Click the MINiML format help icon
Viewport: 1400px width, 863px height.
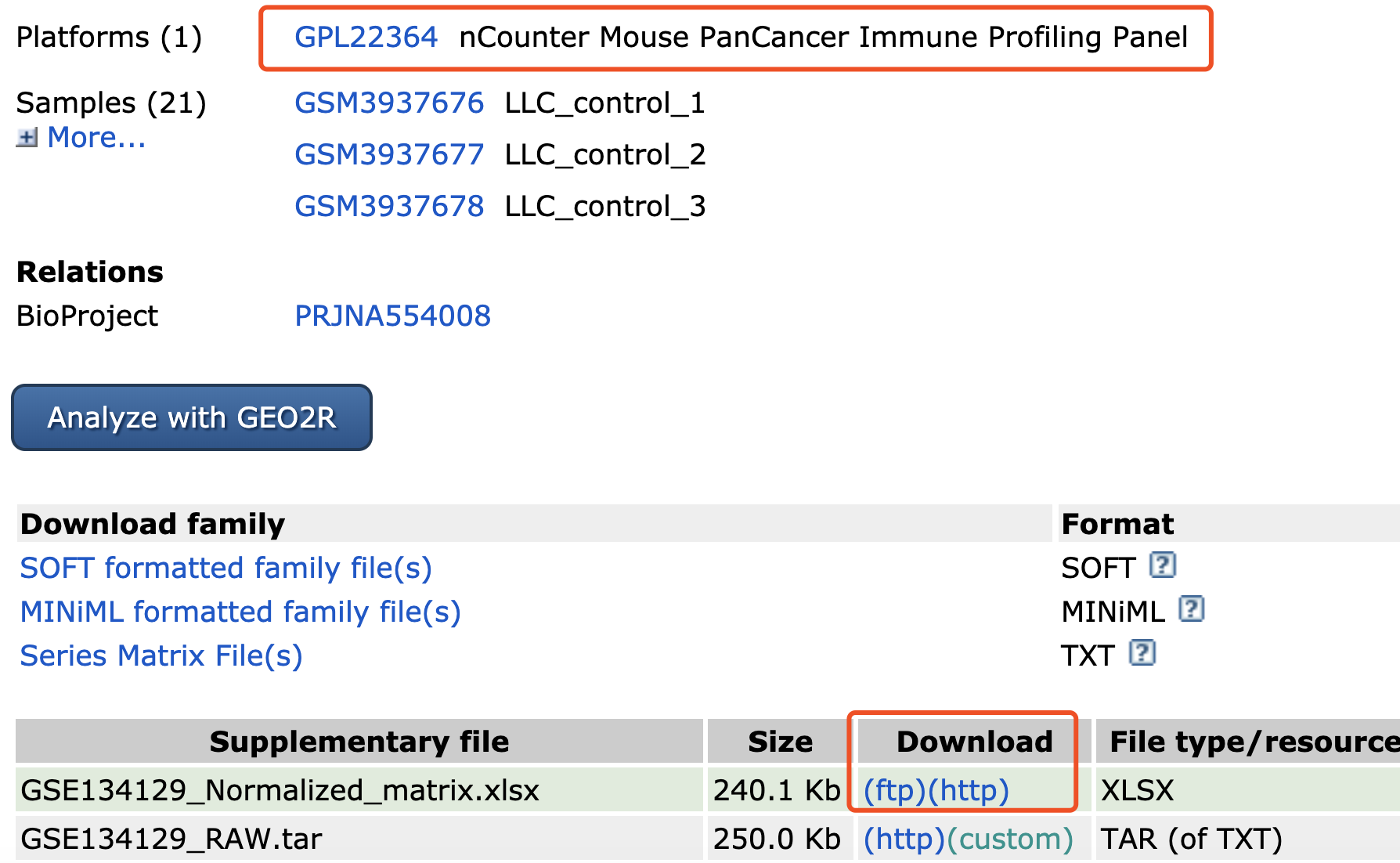[1191, 608]
